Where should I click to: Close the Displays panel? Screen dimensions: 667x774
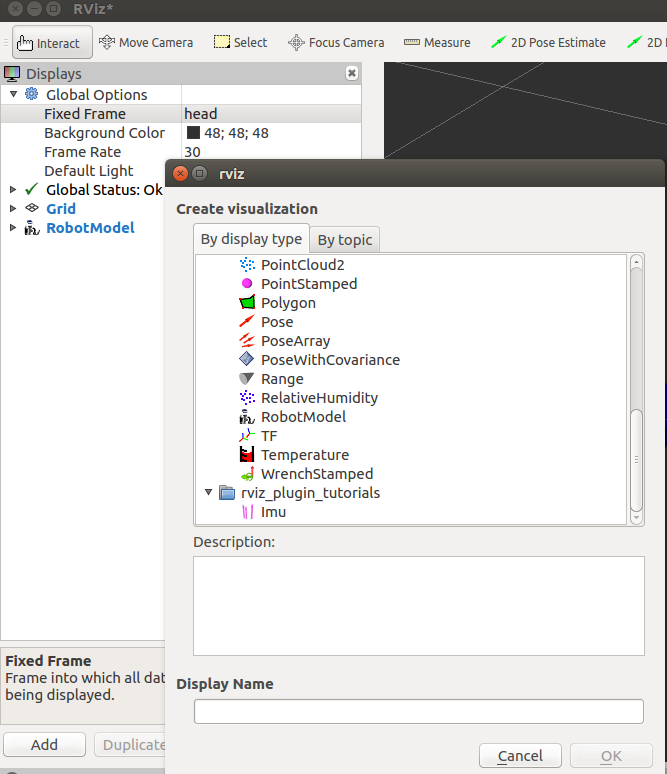(352, 73)
